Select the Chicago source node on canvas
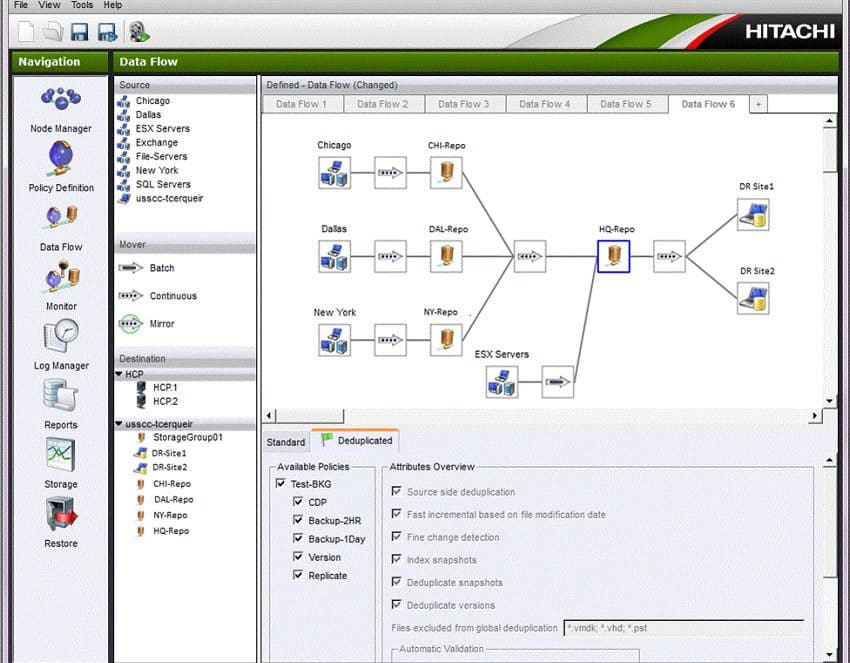The width and height of the screenshot is (850, 663). tap(334, 173)
